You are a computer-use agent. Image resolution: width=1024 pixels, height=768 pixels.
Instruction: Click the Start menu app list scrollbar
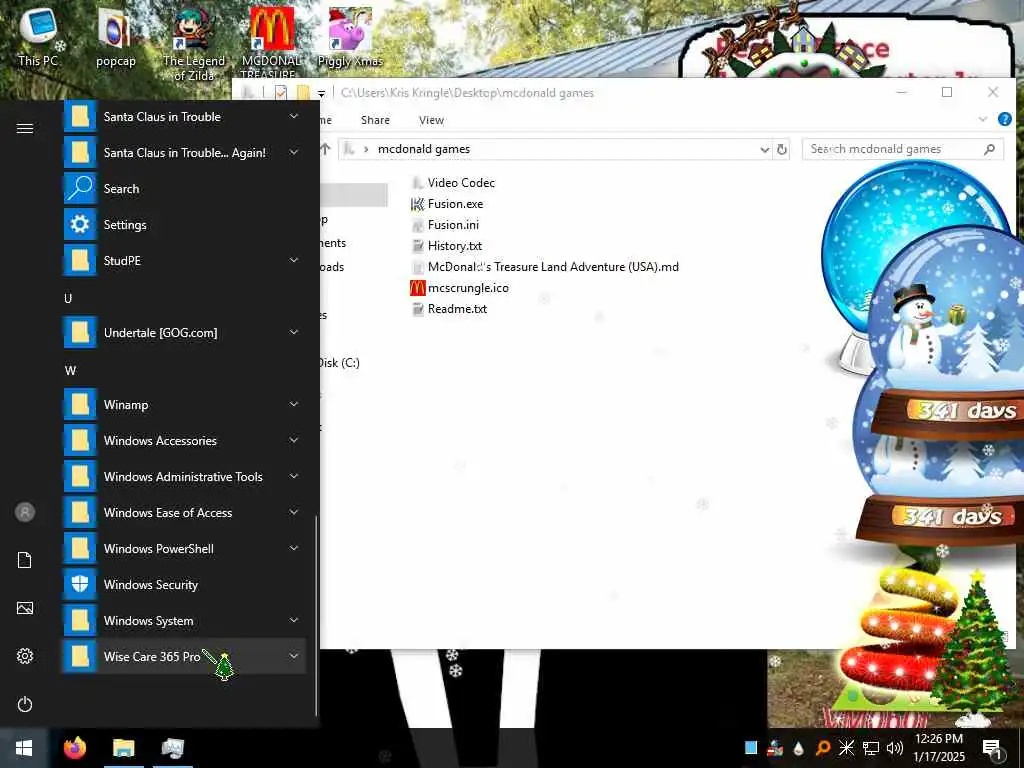tap(316, 615)
